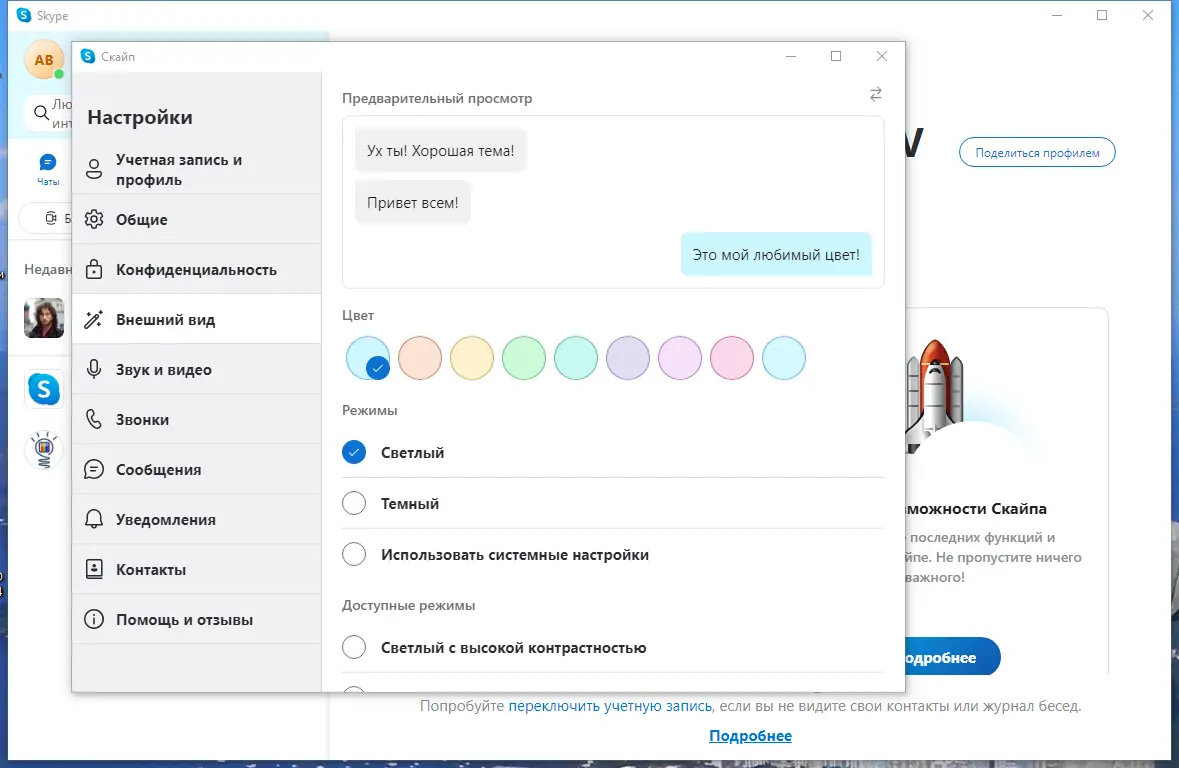Open Учетная запись и профиль section
The image size is (1179, 768).
tap(197, 169)
